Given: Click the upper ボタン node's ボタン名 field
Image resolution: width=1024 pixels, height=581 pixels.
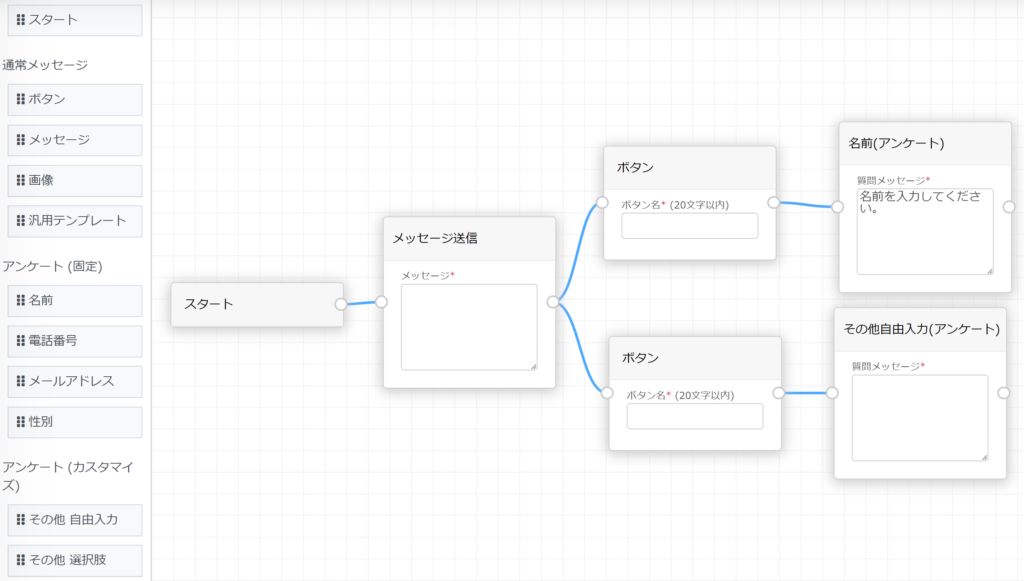Looking at the screenshot, I should point(689,226).
